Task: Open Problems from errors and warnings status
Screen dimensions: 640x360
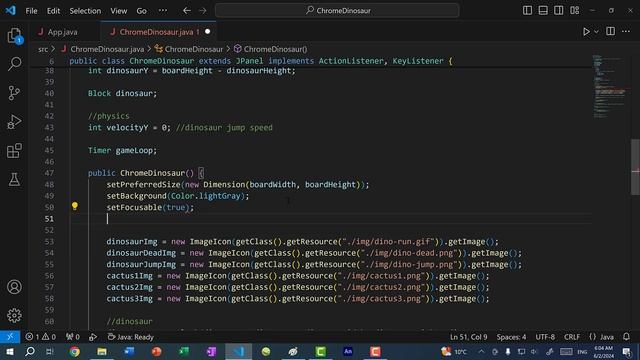Action: [40, 337]
